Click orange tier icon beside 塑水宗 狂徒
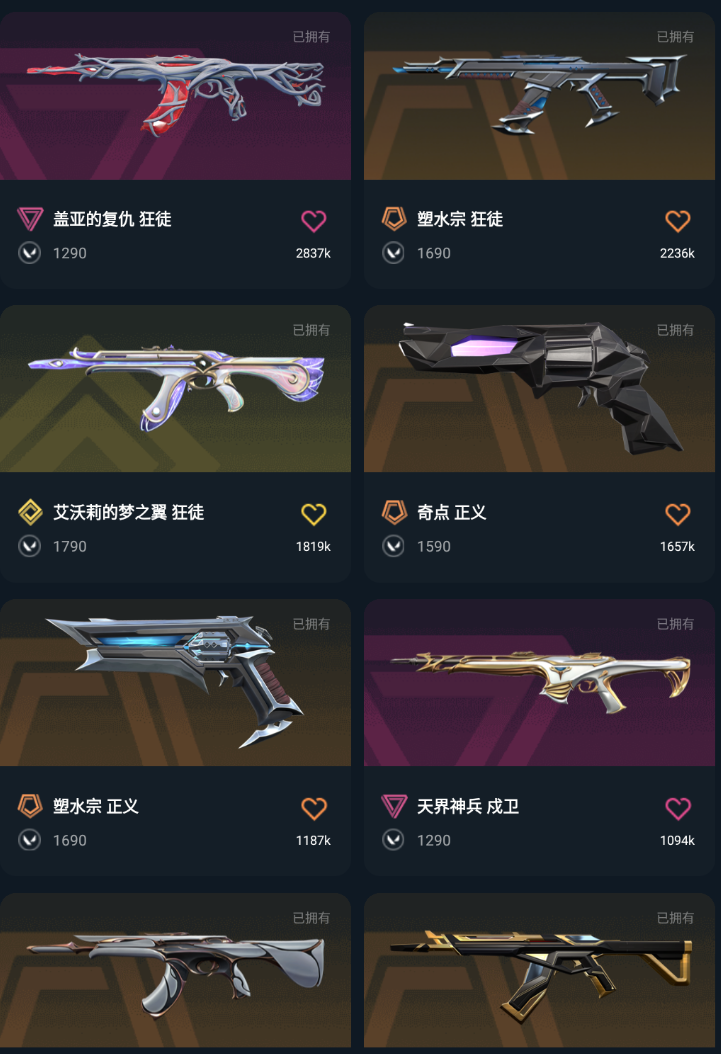 pos(394,219)
